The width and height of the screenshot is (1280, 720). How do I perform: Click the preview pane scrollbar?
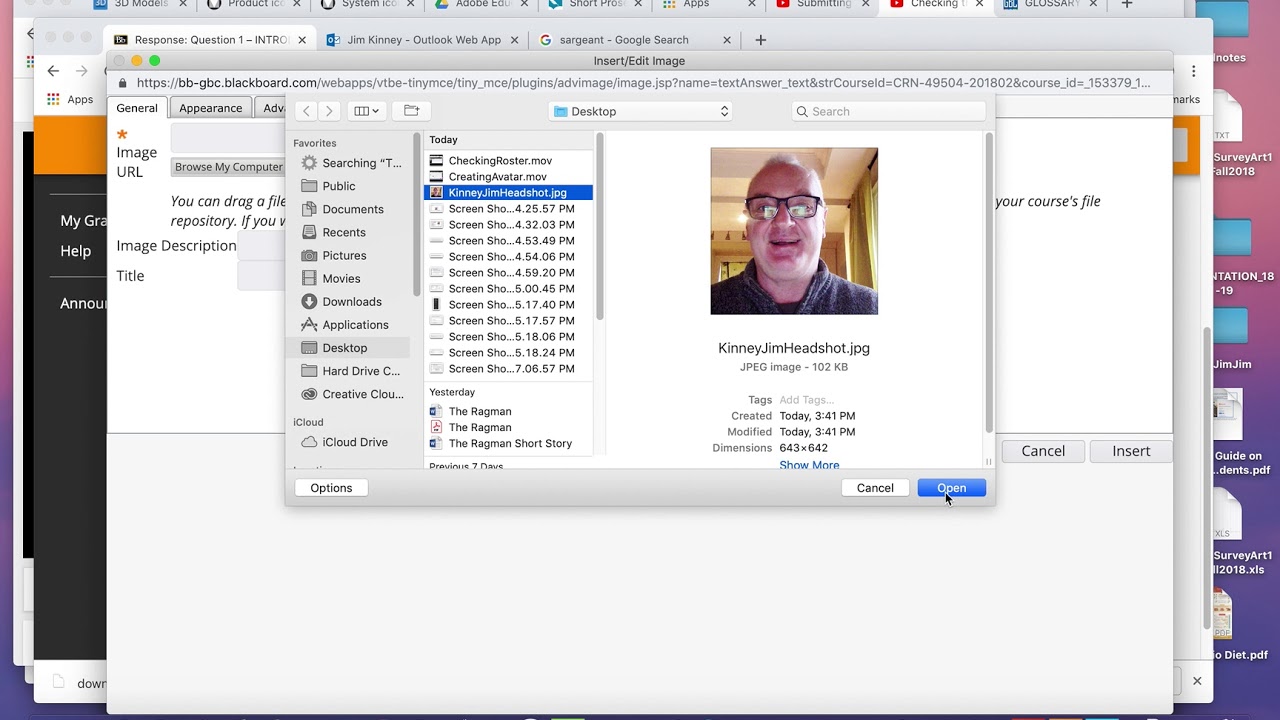(x=988, y=282)
